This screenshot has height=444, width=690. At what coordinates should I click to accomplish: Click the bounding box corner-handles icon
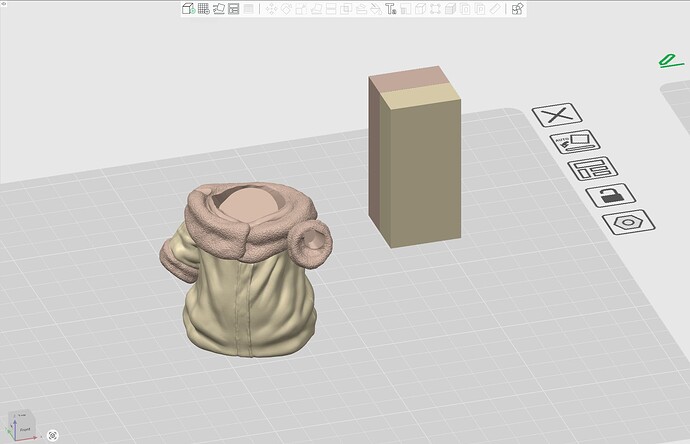[x=435, y=8]
